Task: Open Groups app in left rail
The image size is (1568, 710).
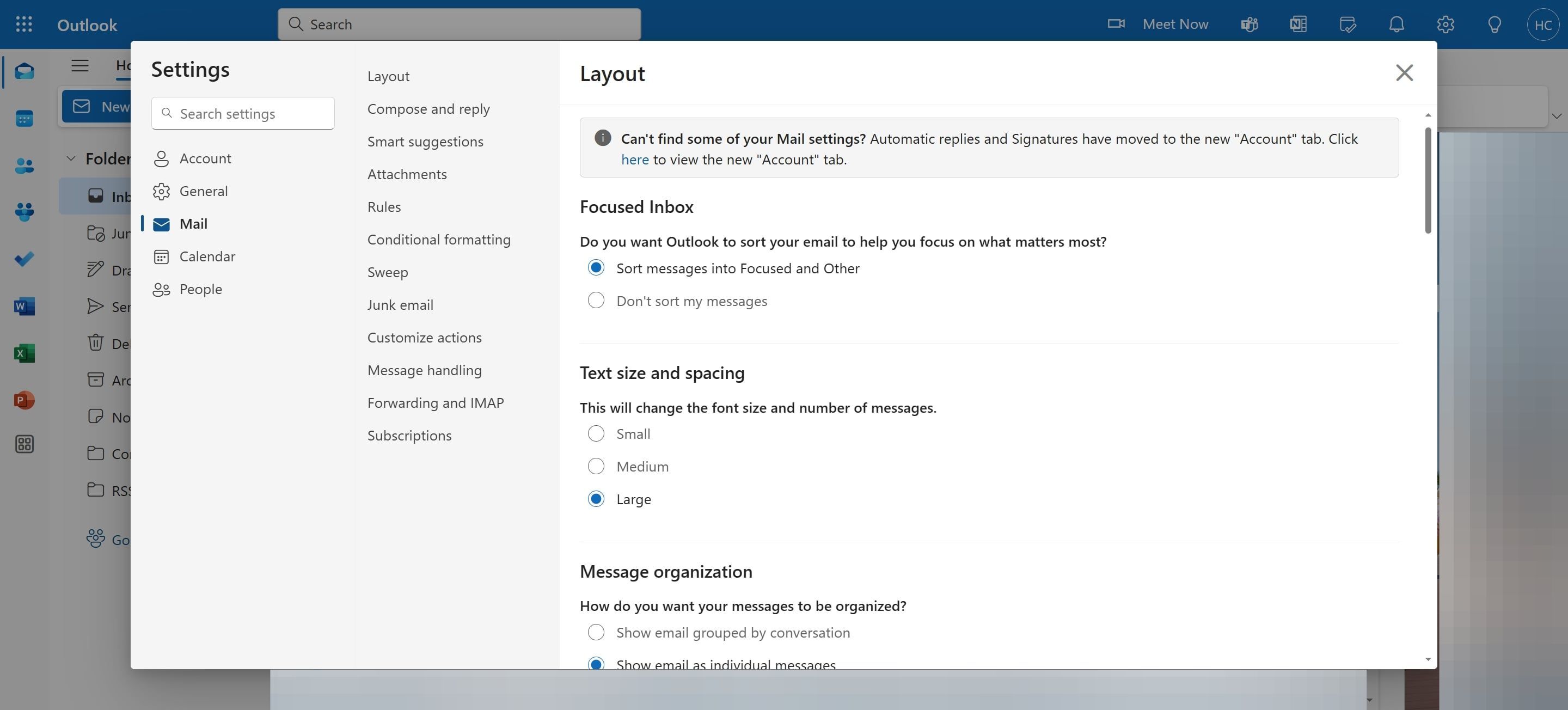Action: pyautogui.click(x=24, y=212)
